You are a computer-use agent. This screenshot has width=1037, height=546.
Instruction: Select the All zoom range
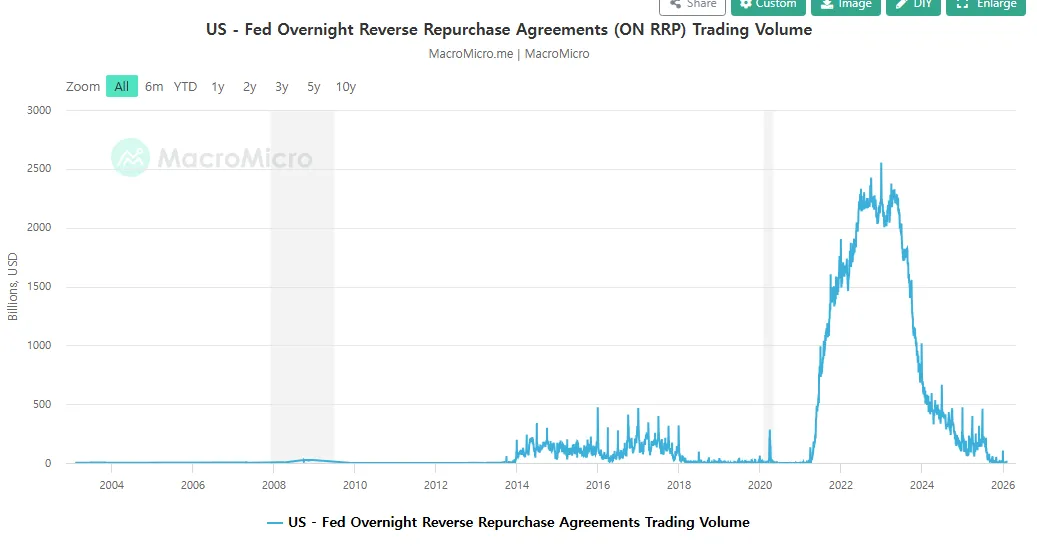click(x=121, y=87)
